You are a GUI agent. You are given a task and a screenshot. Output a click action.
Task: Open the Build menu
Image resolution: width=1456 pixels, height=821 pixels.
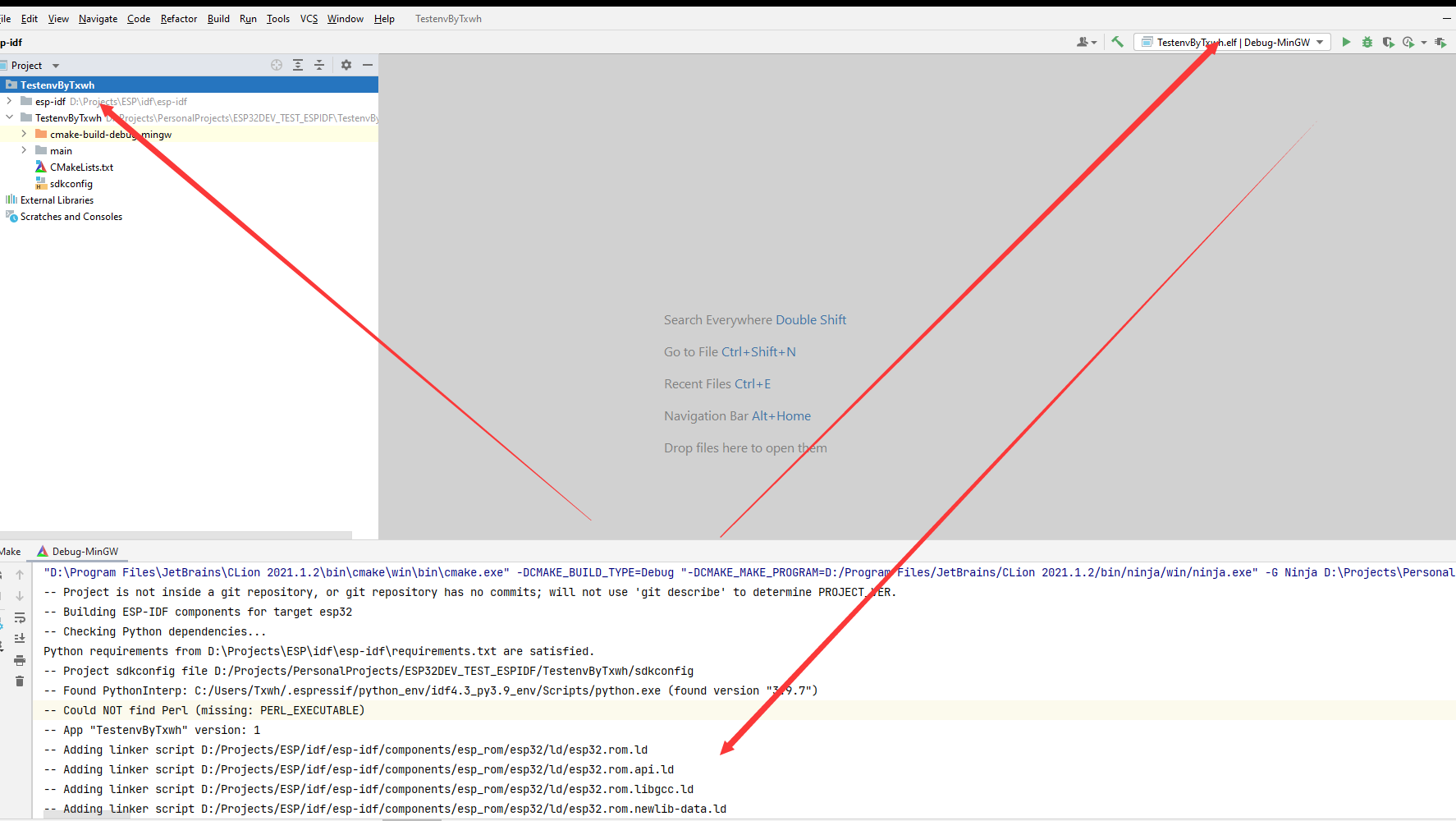(x=218, y=18)
